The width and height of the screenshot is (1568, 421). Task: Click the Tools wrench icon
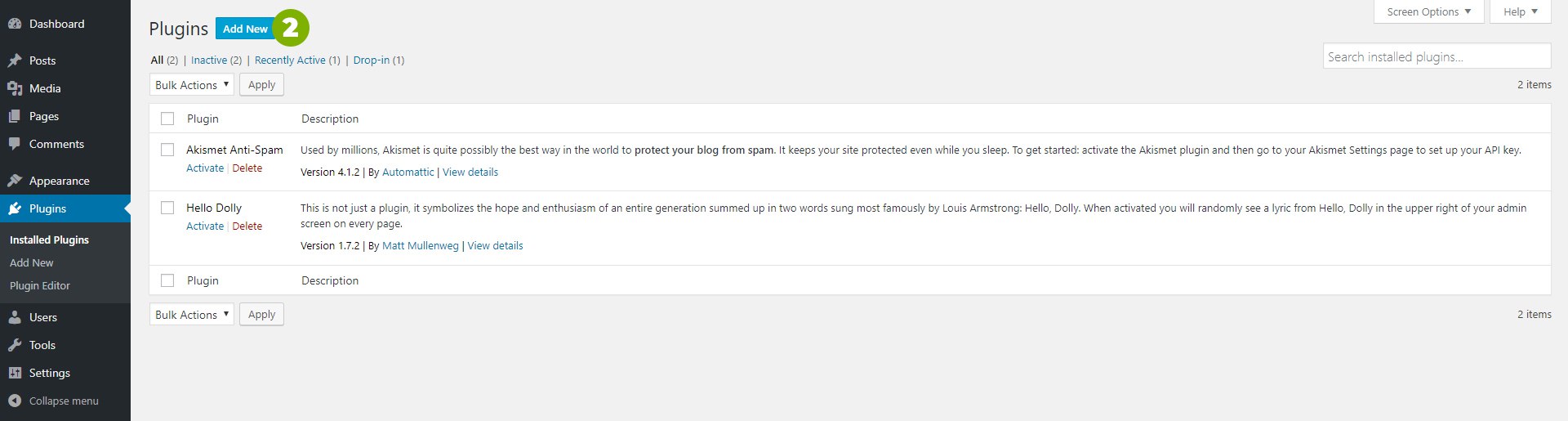[15, 345]
